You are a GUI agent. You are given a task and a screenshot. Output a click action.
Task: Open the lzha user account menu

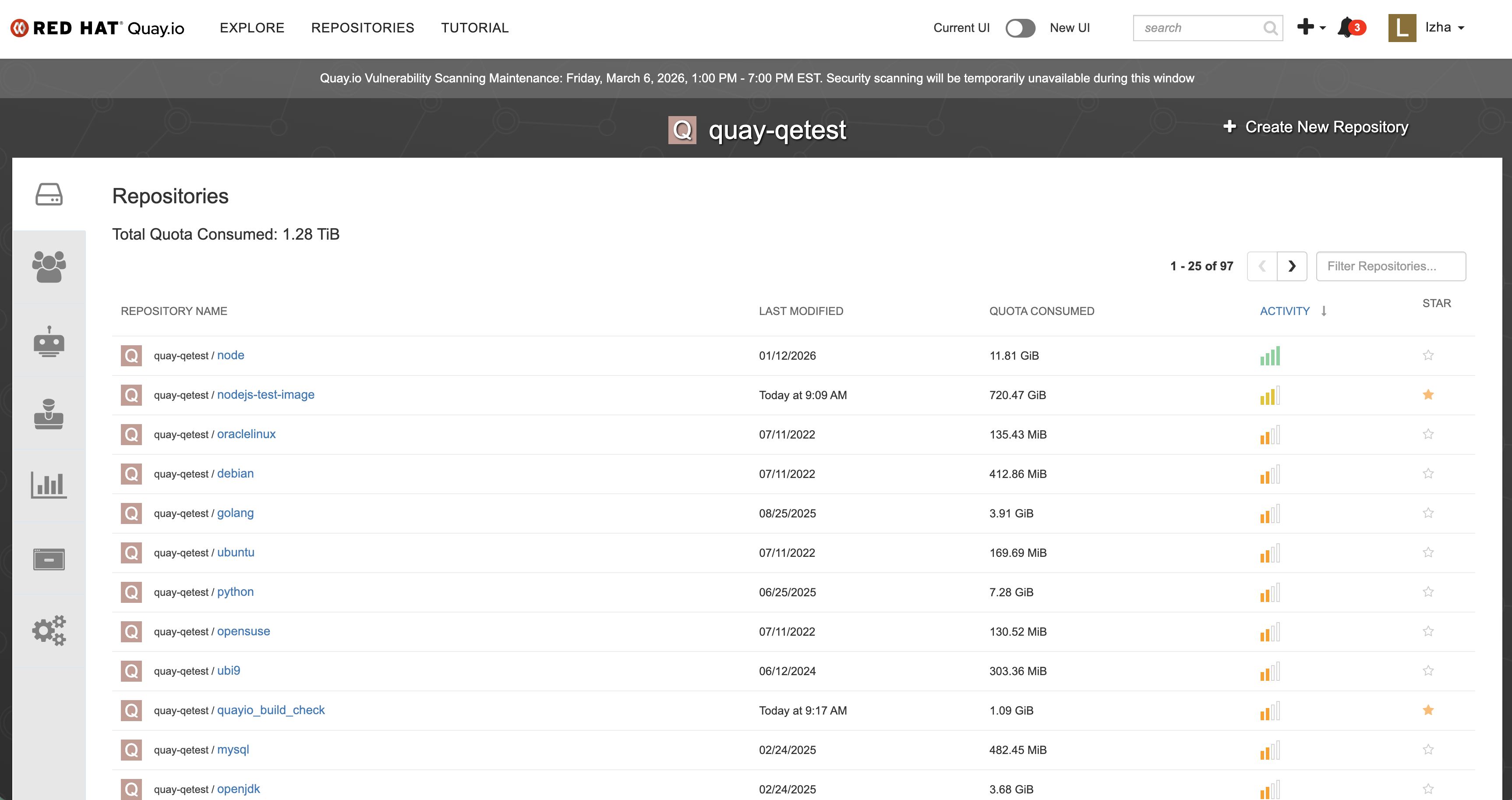point(1427,28)
